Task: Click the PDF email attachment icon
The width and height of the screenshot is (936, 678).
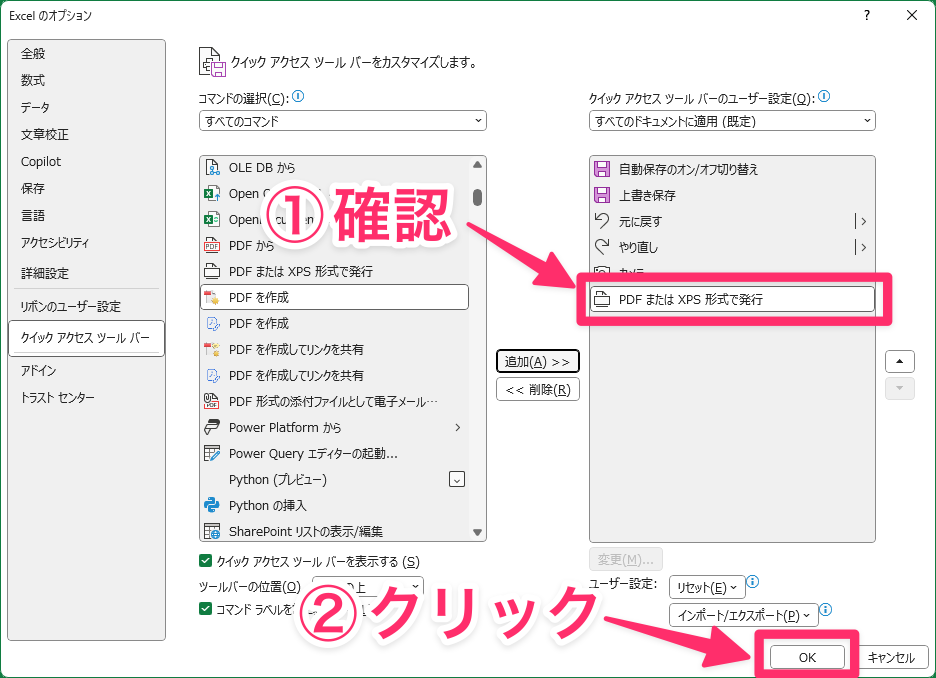Action: click(212, 402)
